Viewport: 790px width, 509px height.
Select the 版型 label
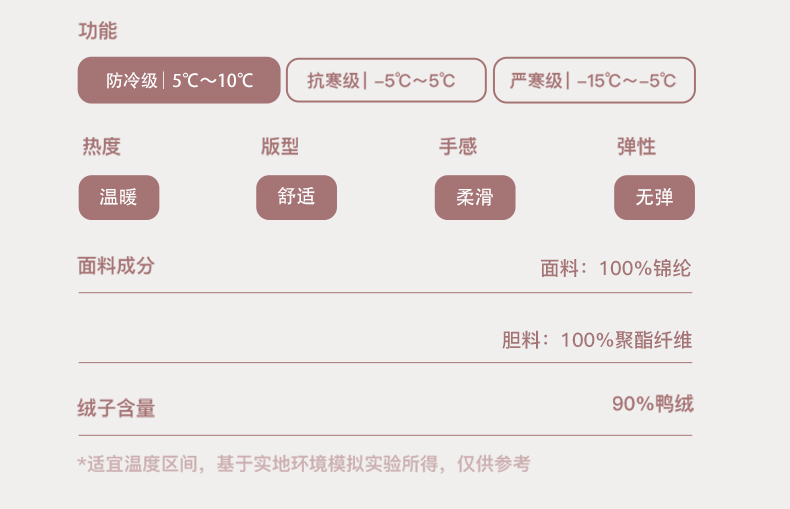[x=279, y=147]
